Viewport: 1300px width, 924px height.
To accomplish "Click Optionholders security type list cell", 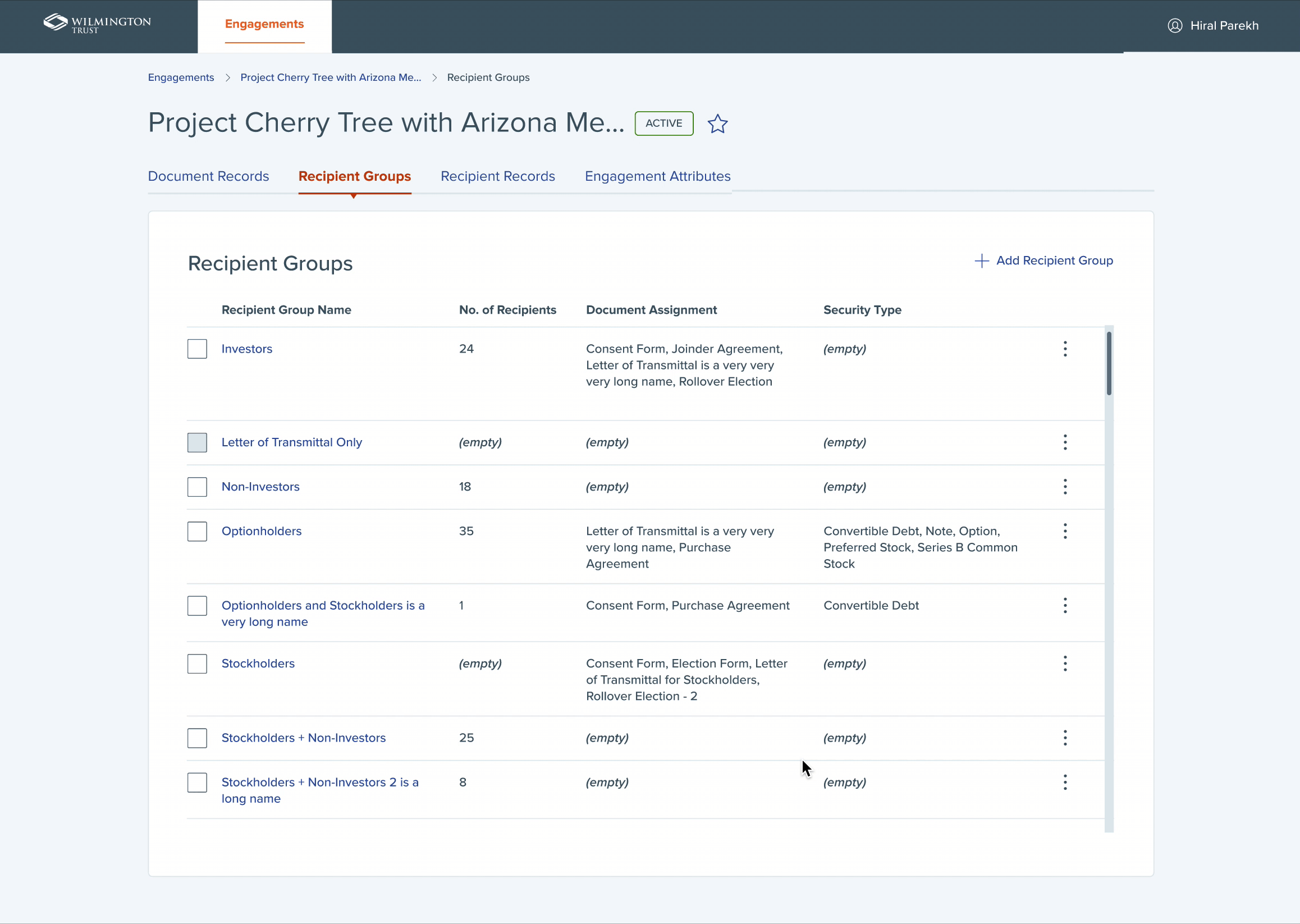I will [x=921, y=547].
